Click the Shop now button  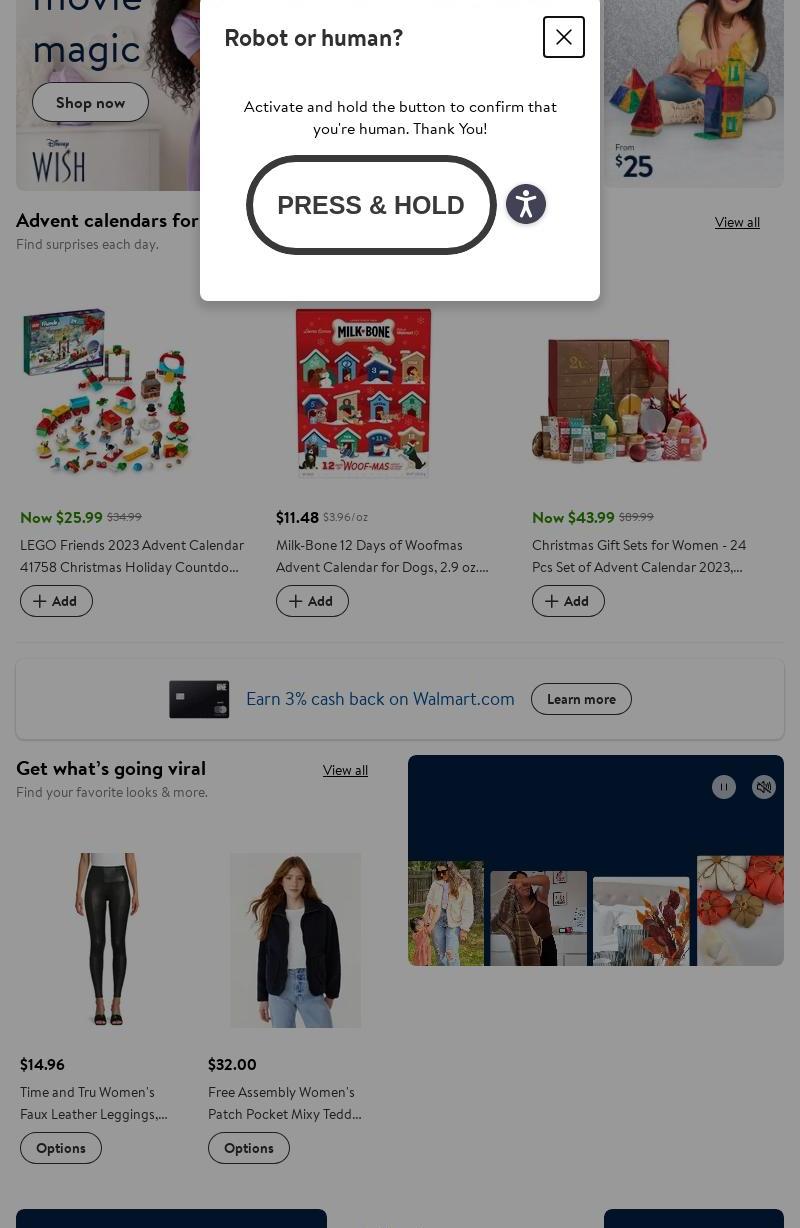click(x=90, y=102)
